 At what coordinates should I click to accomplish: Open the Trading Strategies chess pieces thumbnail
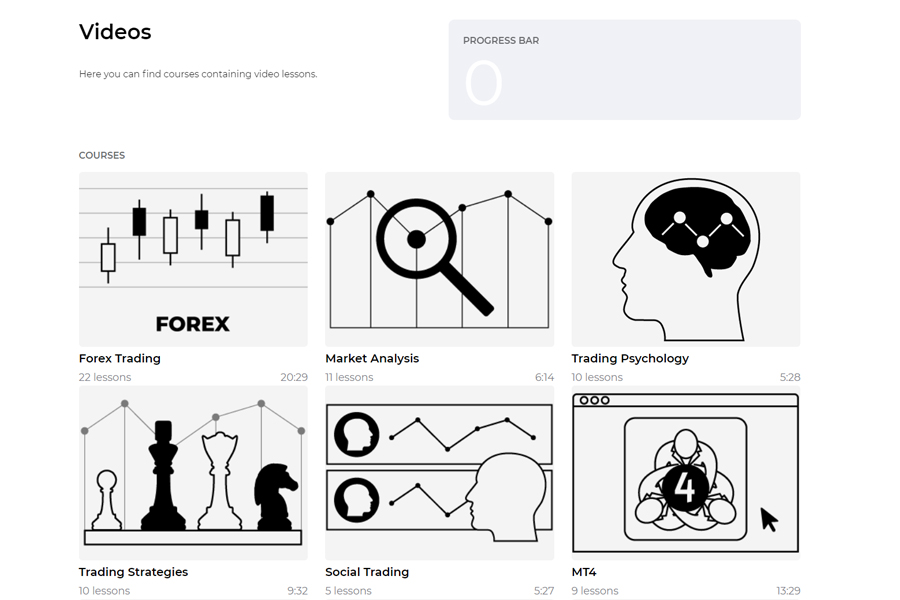point(193,473)
